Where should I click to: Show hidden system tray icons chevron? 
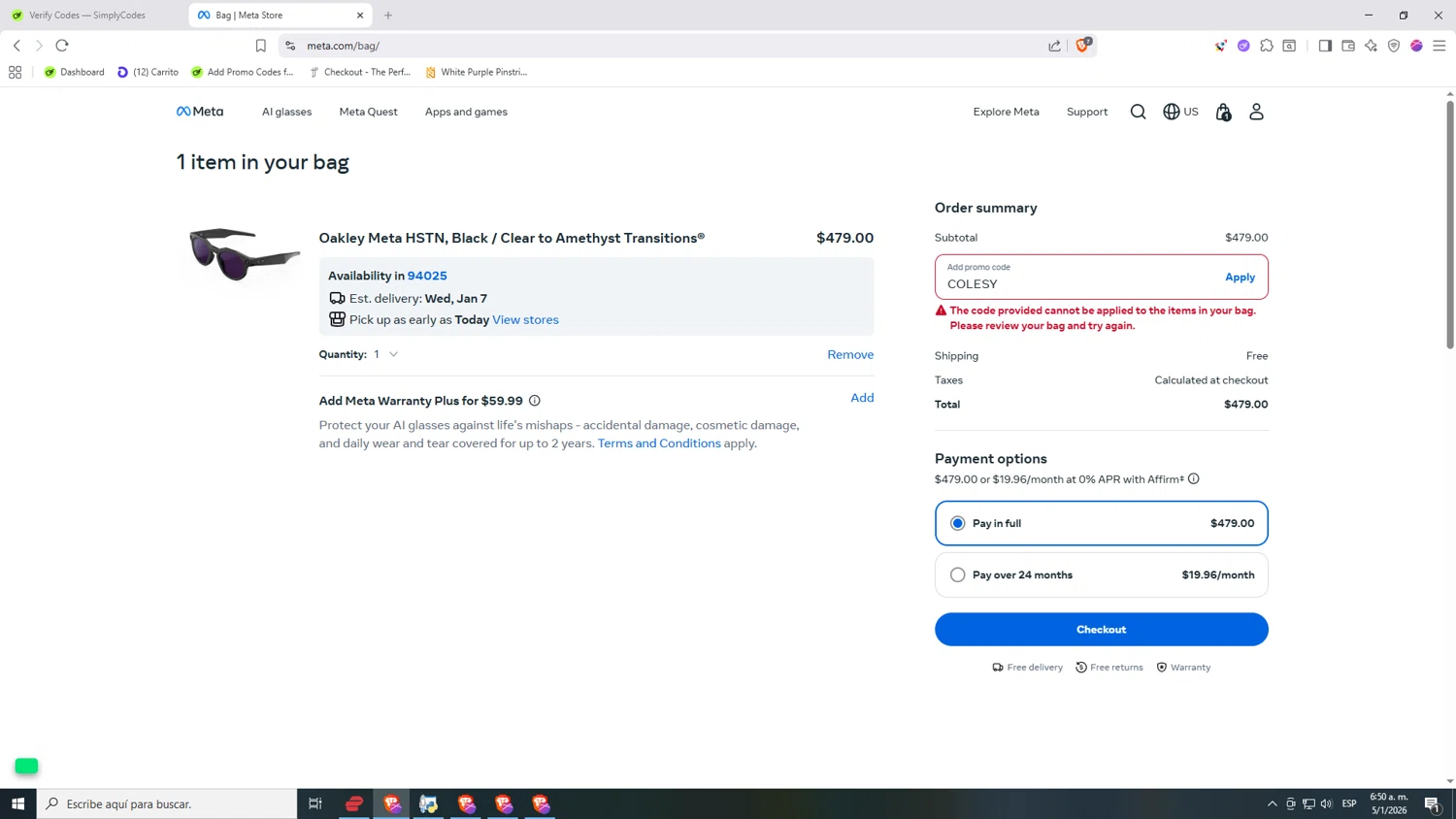(1272, 803)
